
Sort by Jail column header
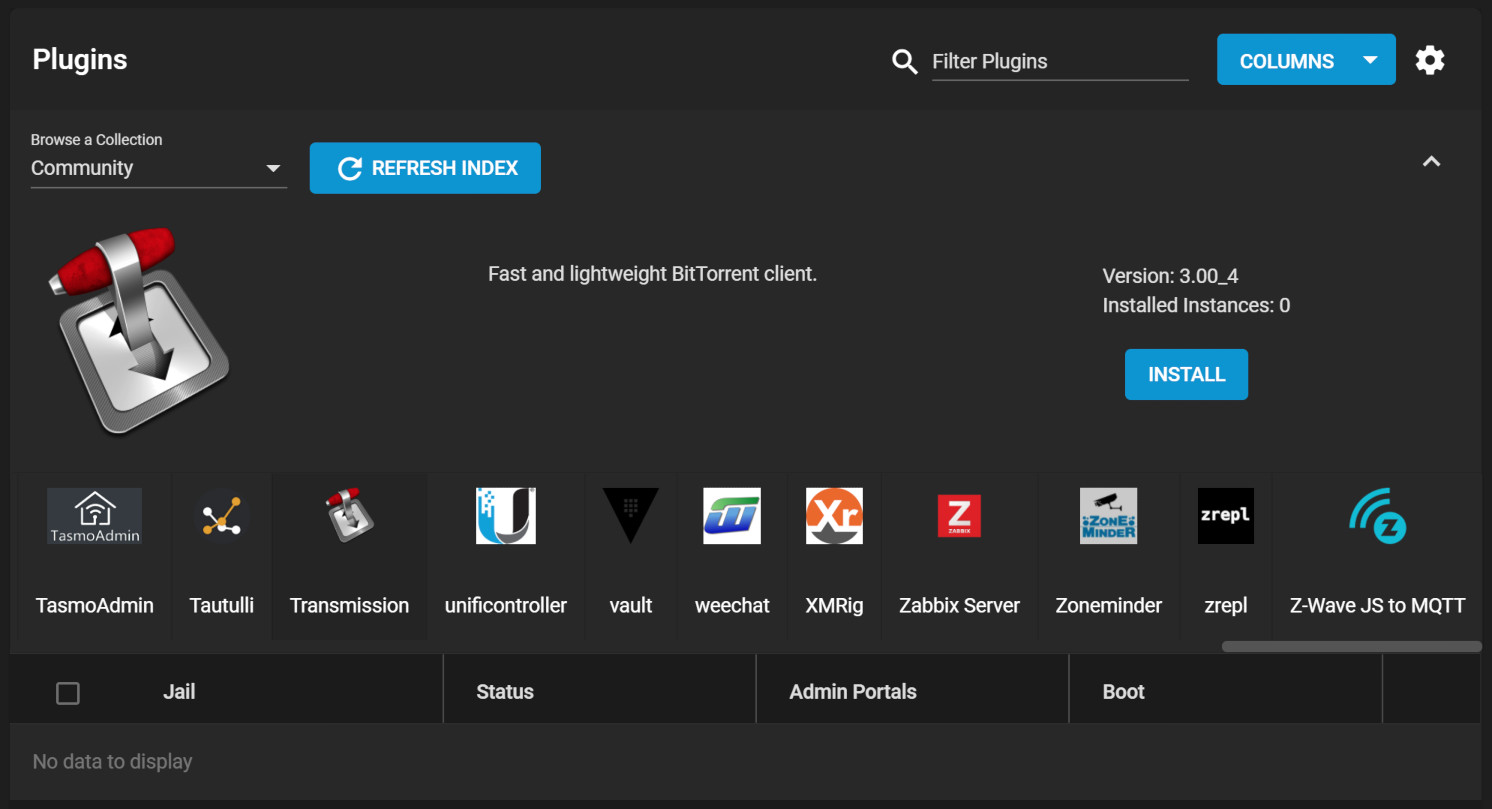[x=179, y=692]
